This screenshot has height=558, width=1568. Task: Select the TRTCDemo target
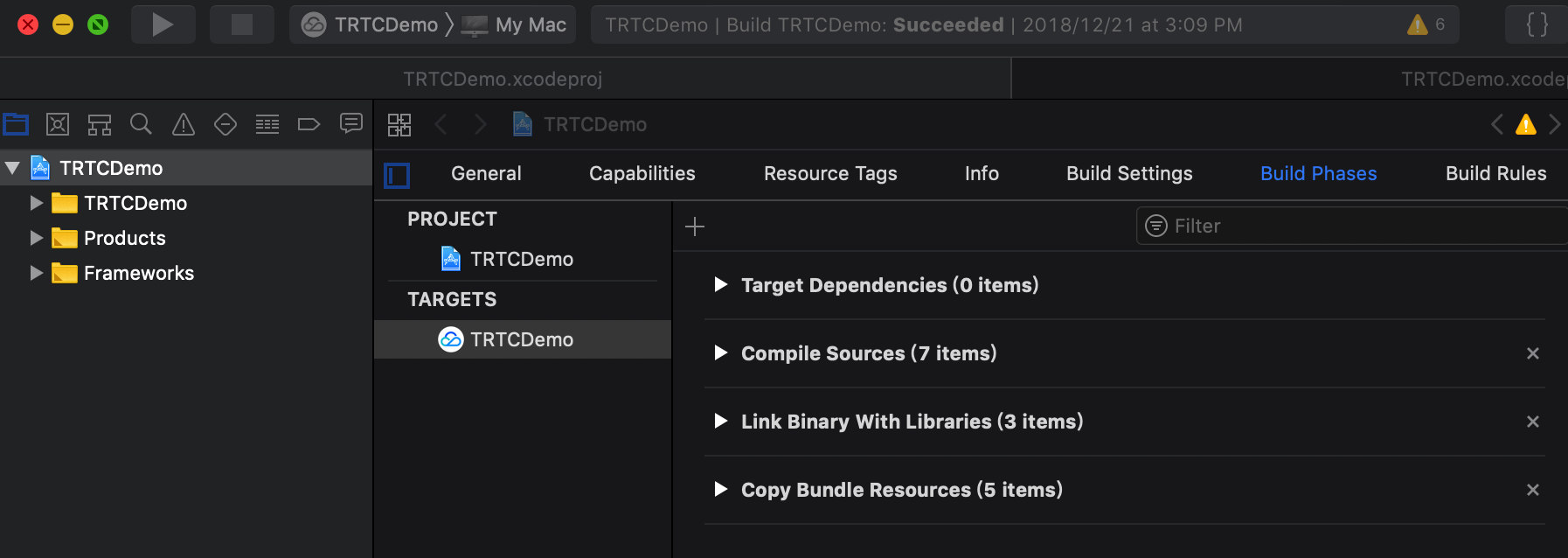[521, 339]
